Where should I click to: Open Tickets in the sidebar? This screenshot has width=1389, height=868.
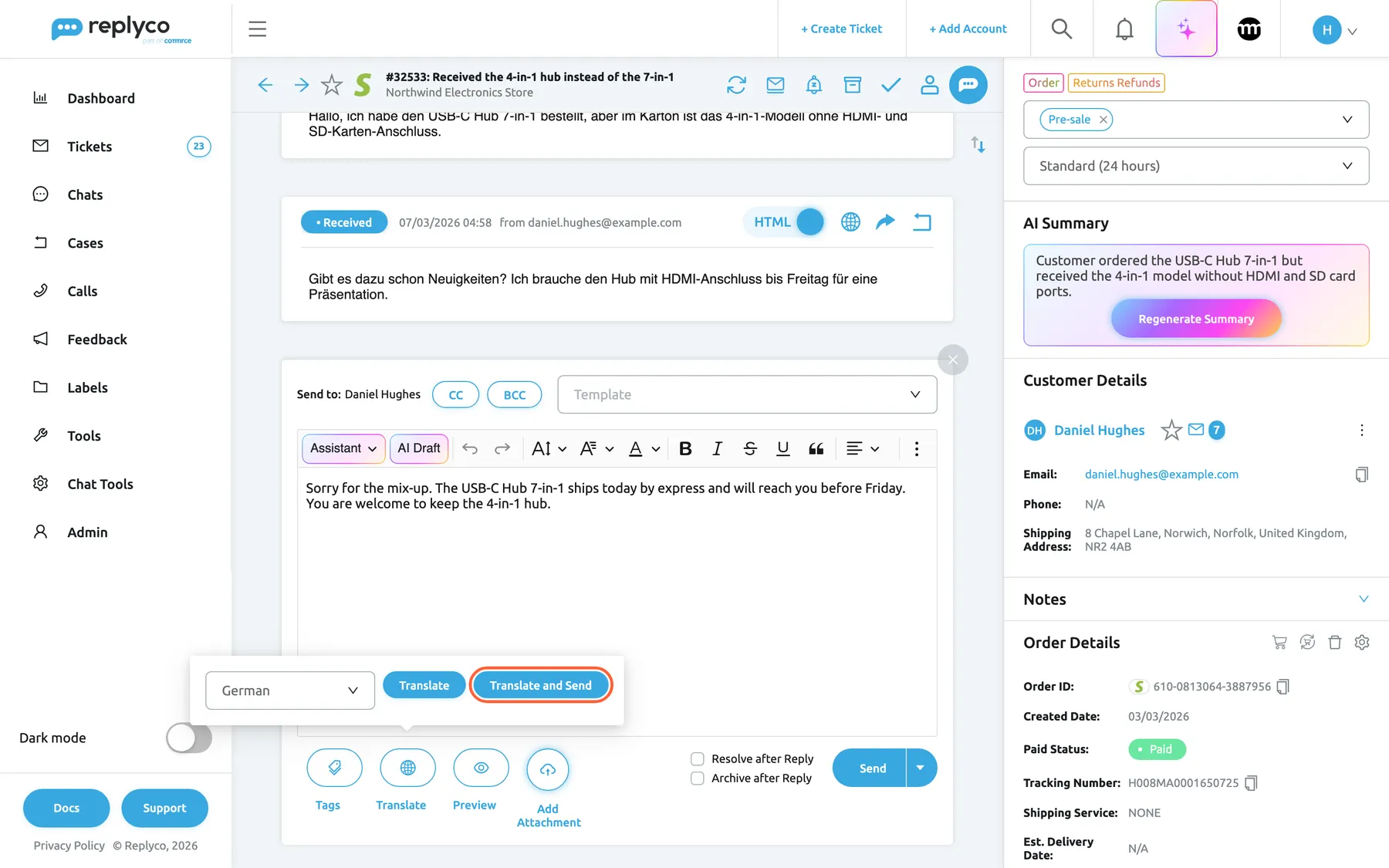tap(90, 147)
